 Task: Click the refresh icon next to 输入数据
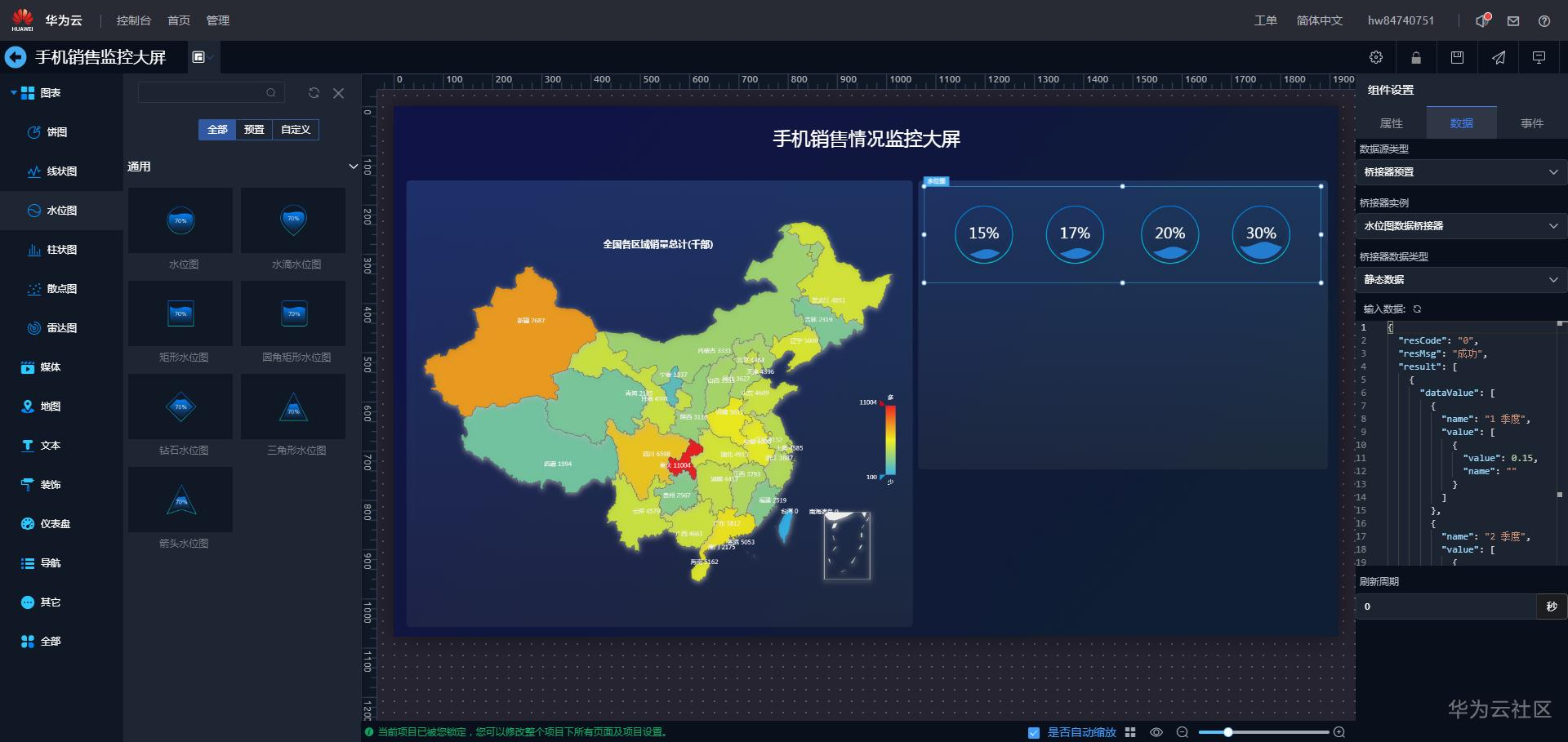coord(1417,309)
